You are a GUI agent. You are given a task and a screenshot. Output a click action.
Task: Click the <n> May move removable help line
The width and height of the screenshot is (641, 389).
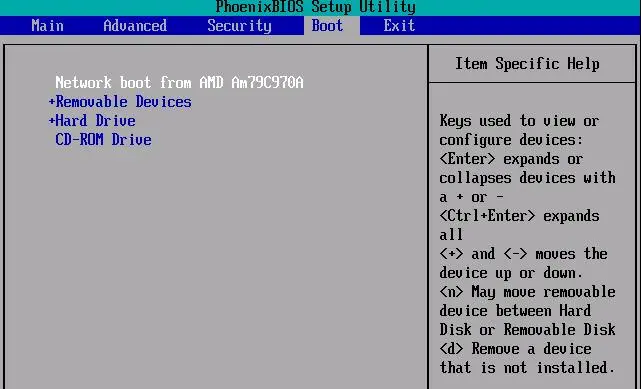527,292
